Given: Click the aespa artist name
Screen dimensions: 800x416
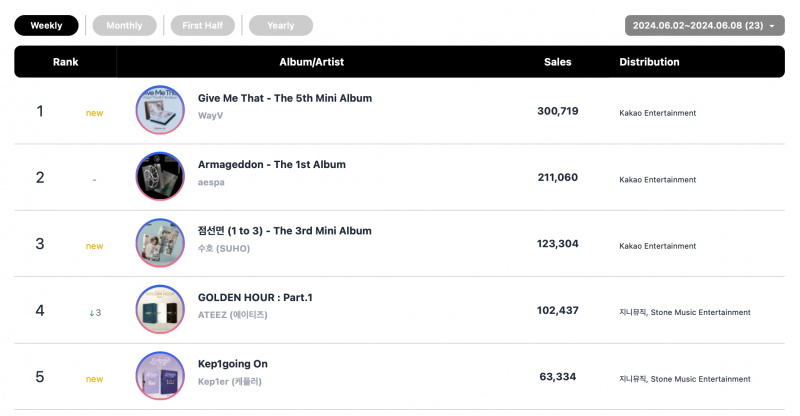Looking at the screenshot, I should point(211,182).
